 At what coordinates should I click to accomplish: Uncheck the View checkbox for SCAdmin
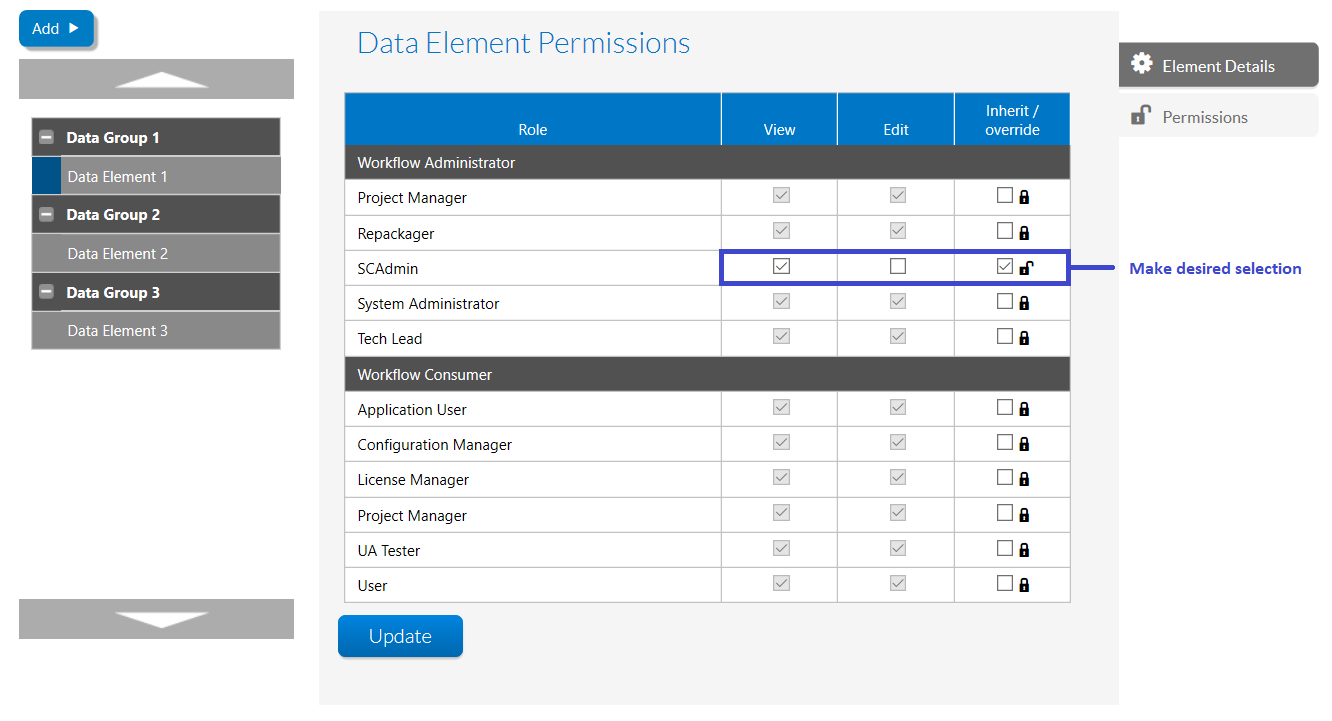point(781,266)
